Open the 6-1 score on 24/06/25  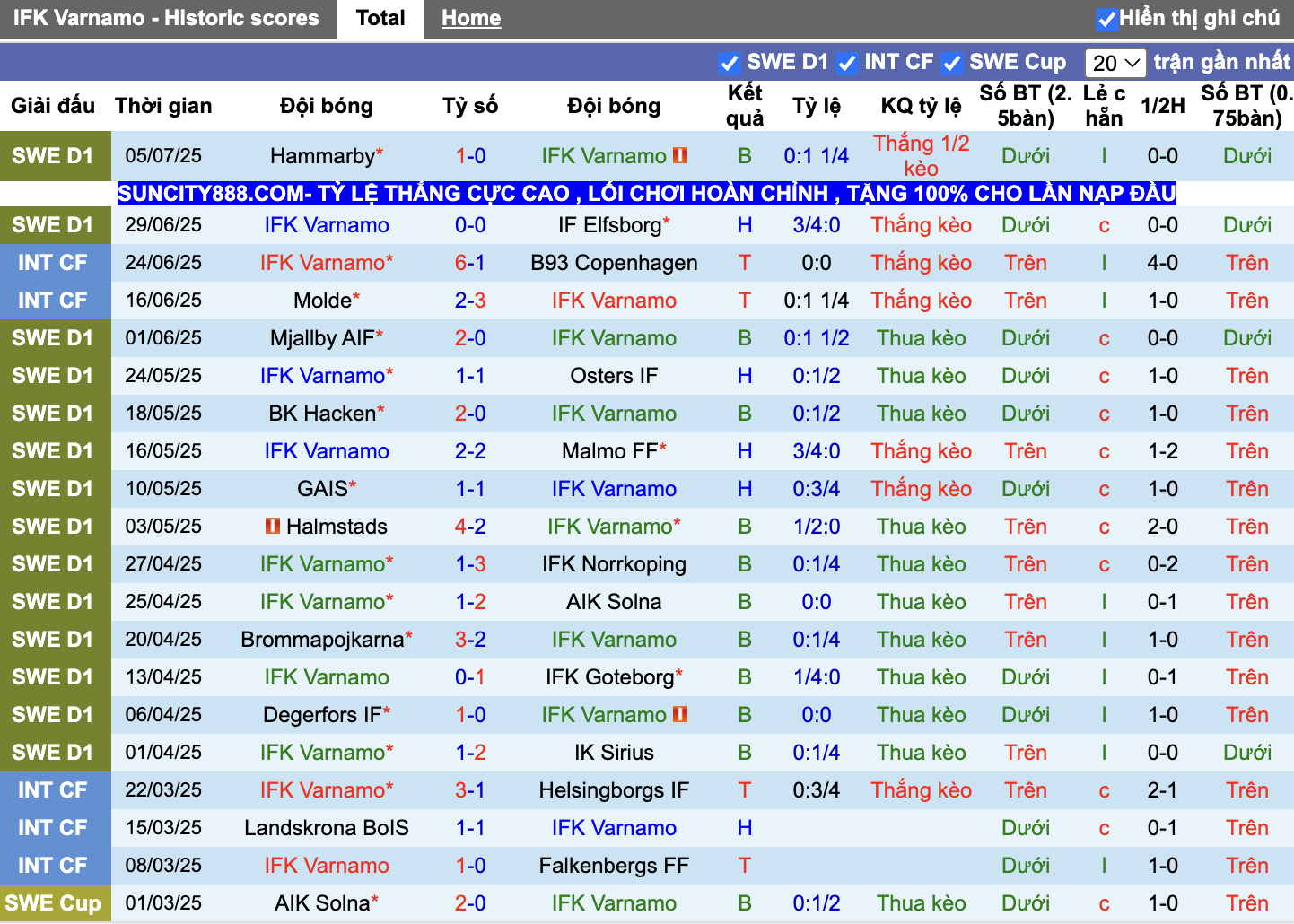point(470,263)
